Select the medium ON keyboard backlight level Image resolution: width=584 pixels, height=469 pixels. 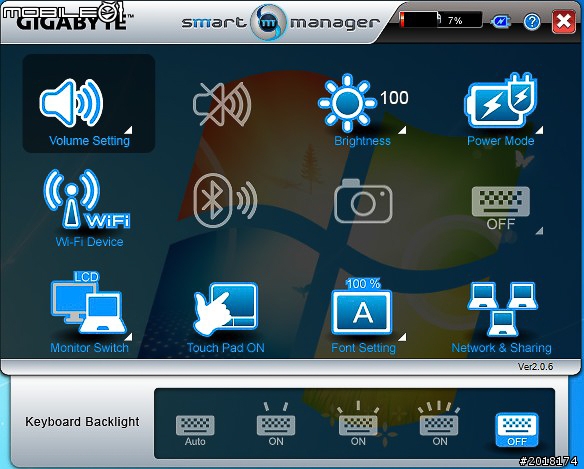pos(358,424)
